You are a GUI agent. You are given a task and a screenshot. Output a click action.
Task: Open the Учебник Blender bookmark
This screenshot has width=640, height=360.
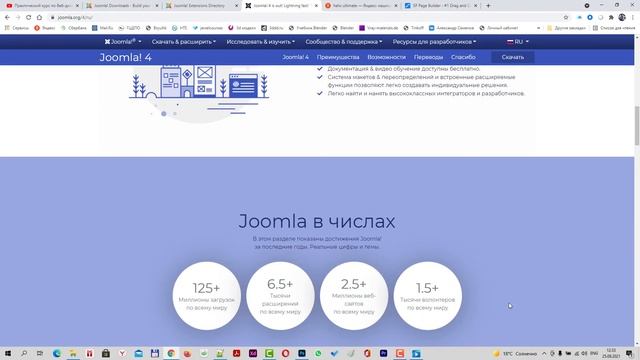(x=308, y=28)
